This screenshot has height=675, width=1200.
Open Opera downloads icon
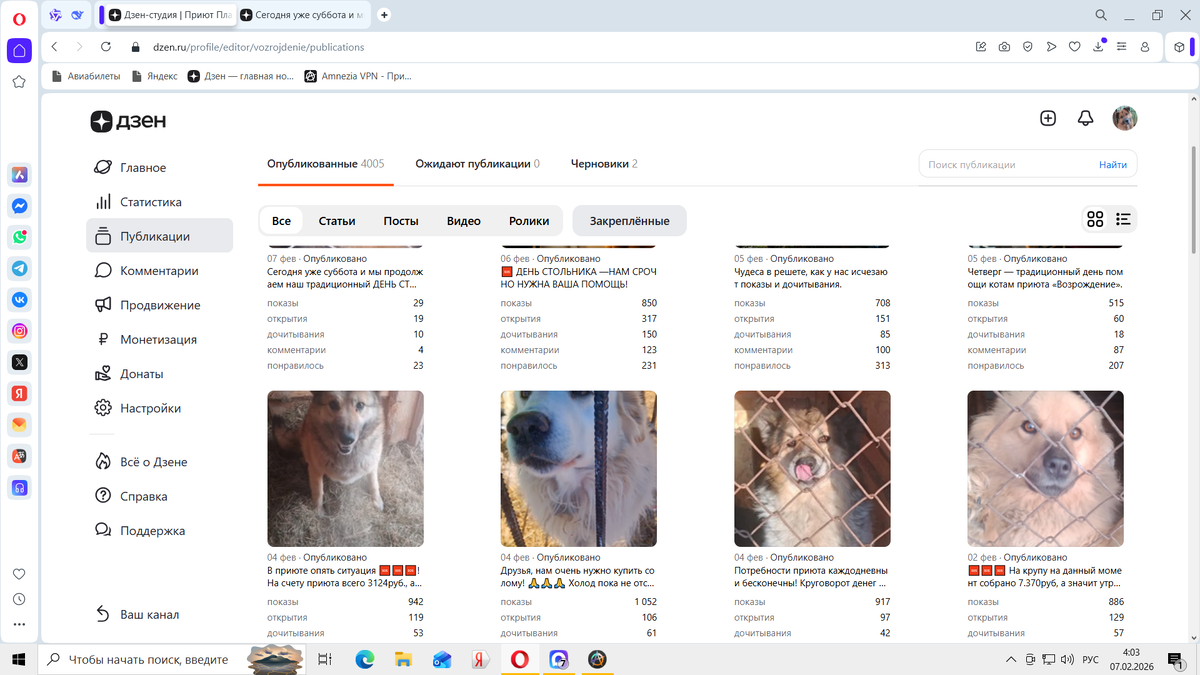1098,47
